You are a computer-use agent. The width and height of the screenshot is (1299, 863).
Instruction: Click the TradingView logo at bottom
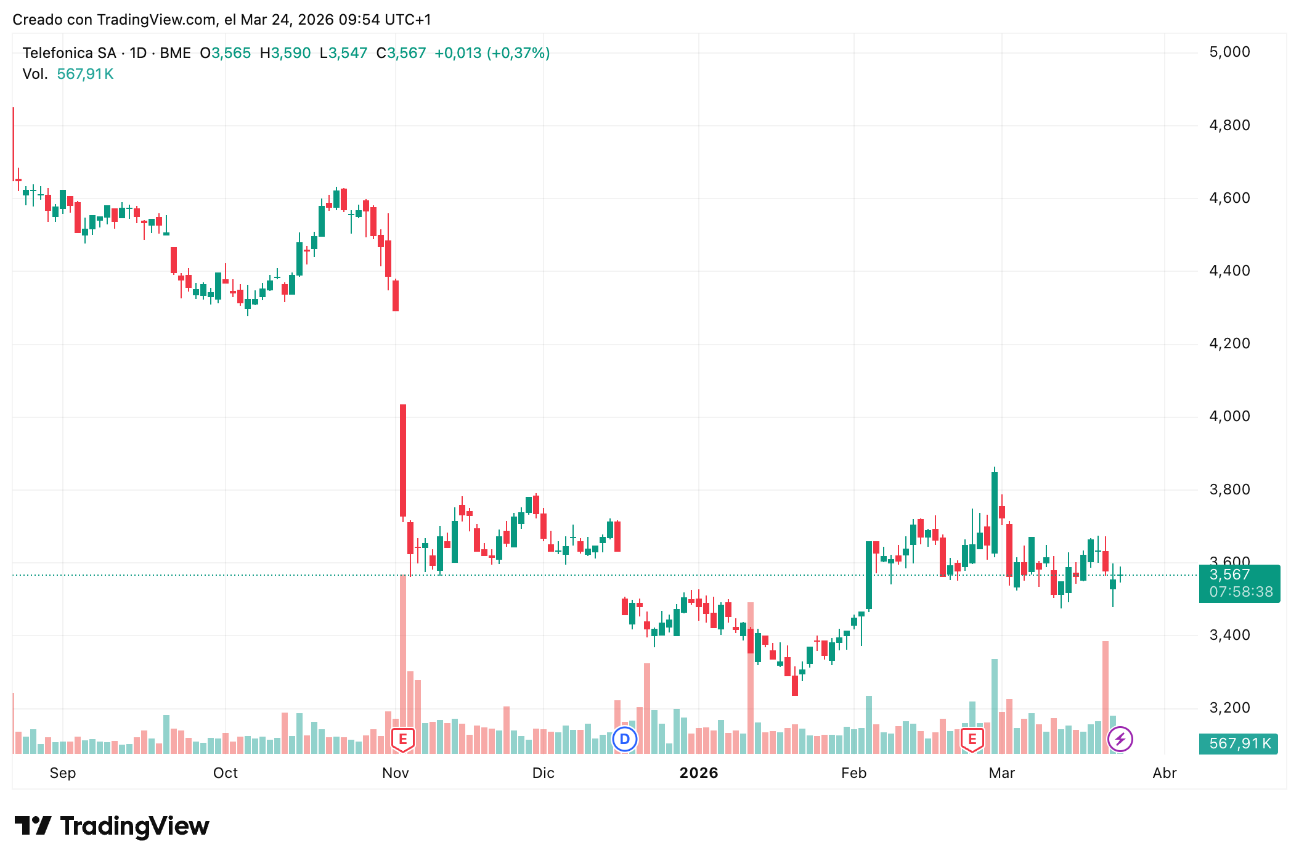click(x=112, y=826)
